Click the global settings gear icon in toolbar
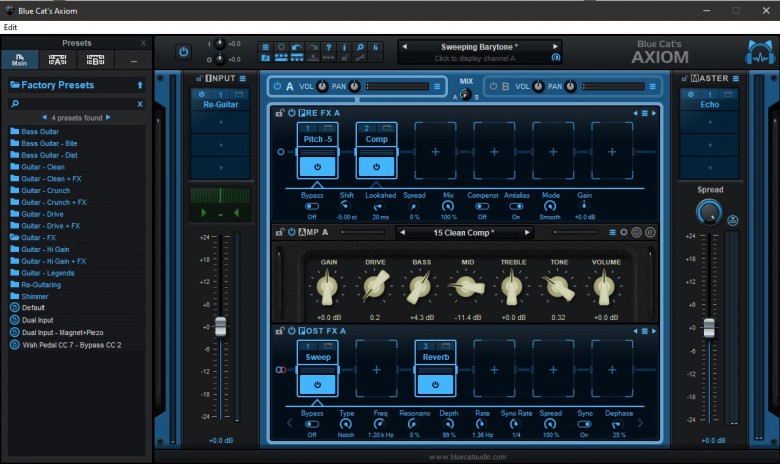Viewport: 780px width, 464px height. pyautogui.click(x=281, y=47)
